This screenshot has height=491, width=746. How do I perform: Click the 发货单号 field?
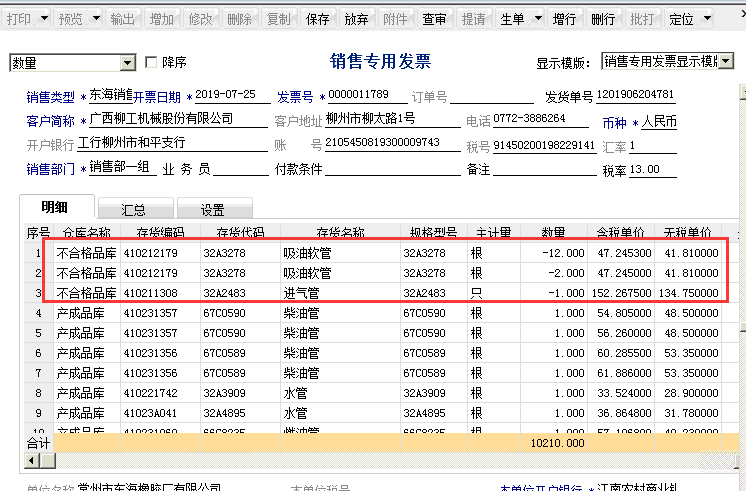(635, 95)
